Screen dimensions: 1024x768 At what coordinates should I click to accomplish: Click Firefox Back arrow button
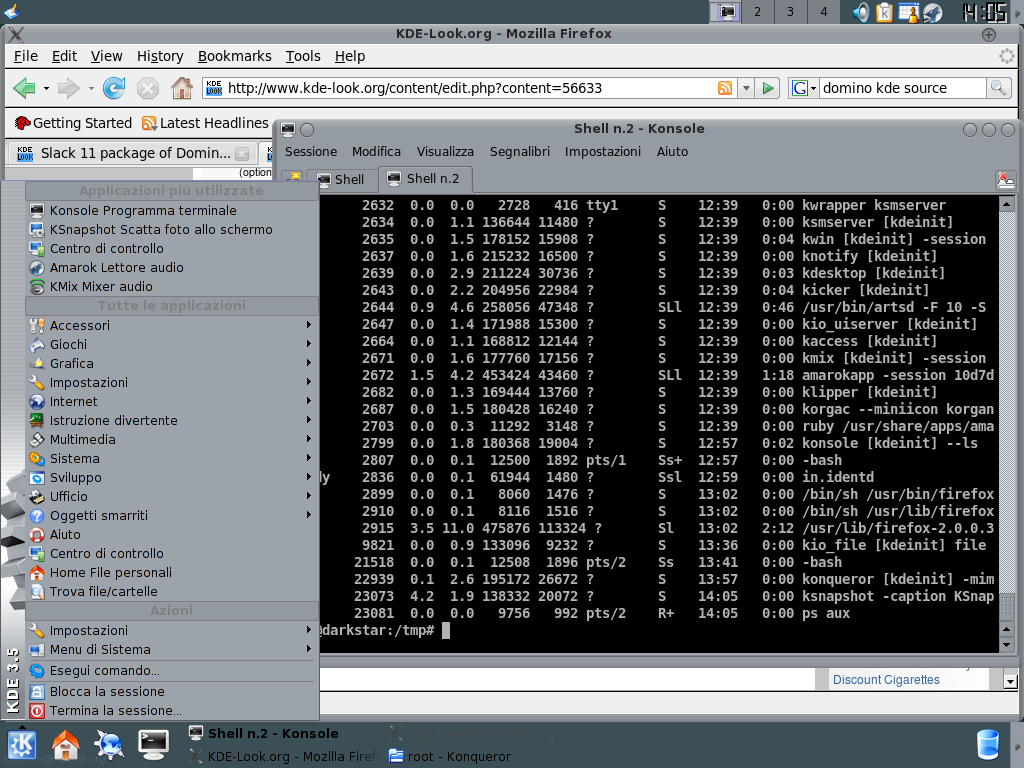click(x=24, y=88)
